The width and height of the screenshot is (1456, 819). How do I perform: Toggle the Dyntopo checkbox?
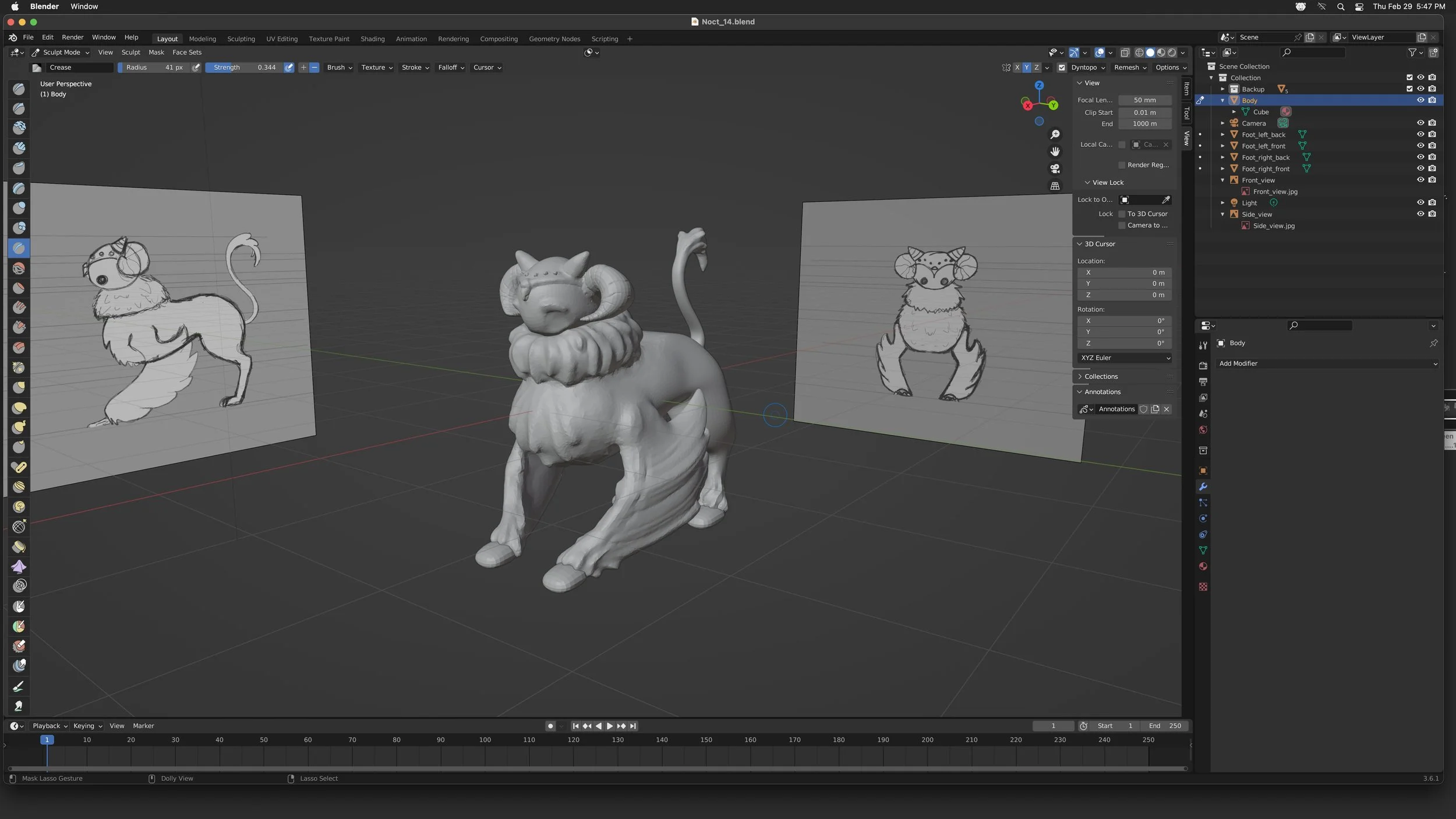pyautogui.click(x=1062, y=68)
